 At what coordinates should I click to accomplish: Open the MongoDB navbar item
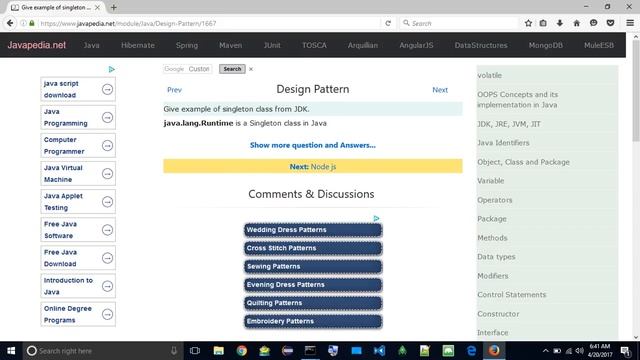546,45
